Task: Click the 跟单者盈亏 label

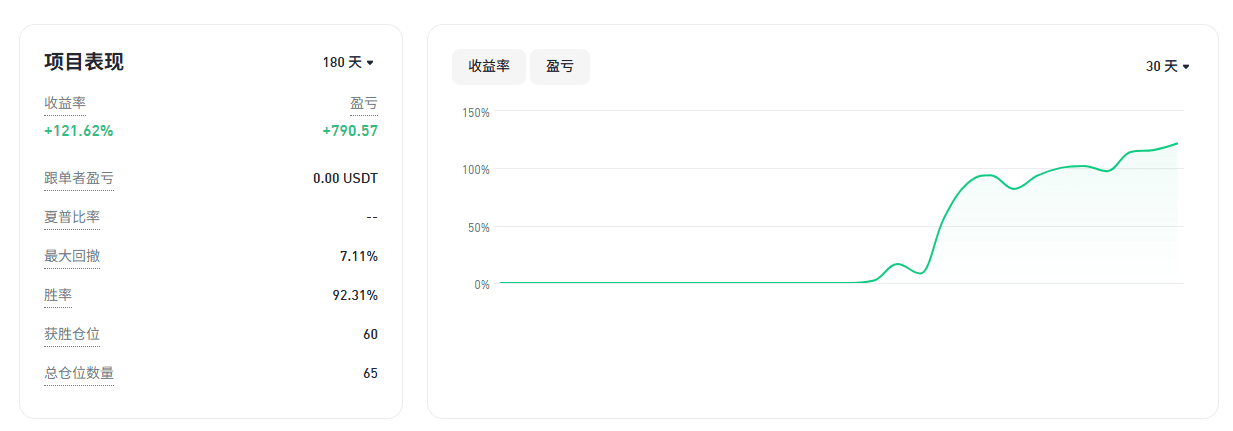Action: point(79,178)
